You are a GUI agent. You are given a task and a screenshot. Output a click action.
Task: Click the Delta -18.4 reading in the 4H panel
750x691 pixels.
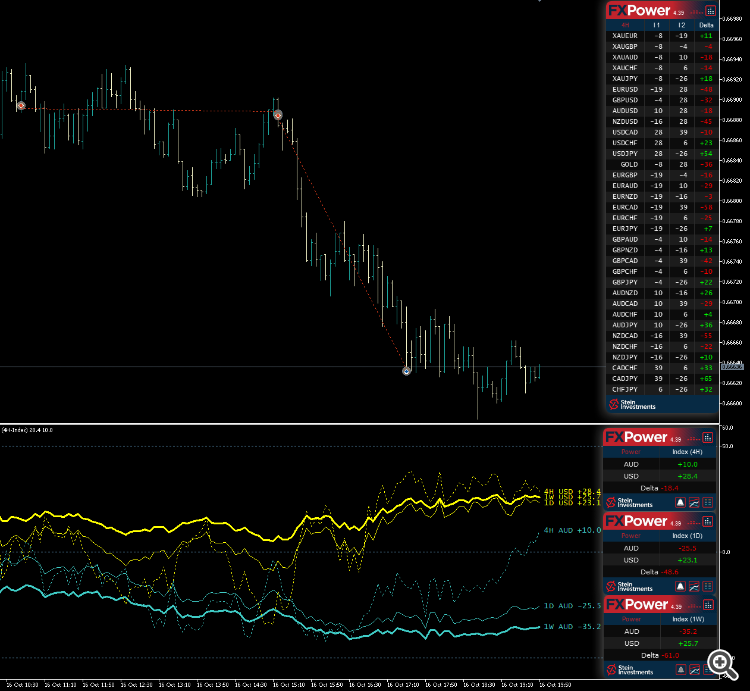[x=660, y=488]
